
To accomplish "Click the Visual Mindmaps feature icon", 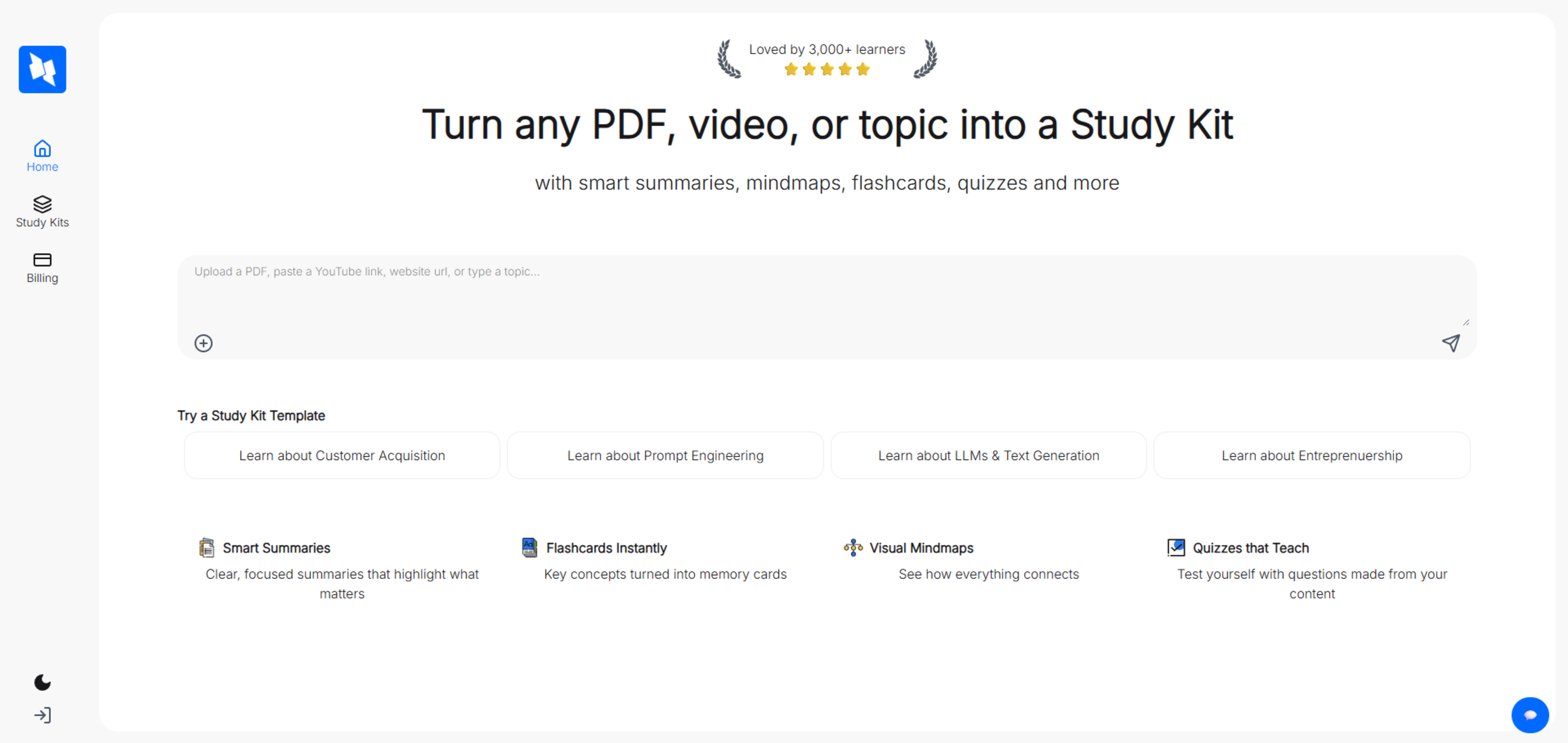I will pos(853,548).
